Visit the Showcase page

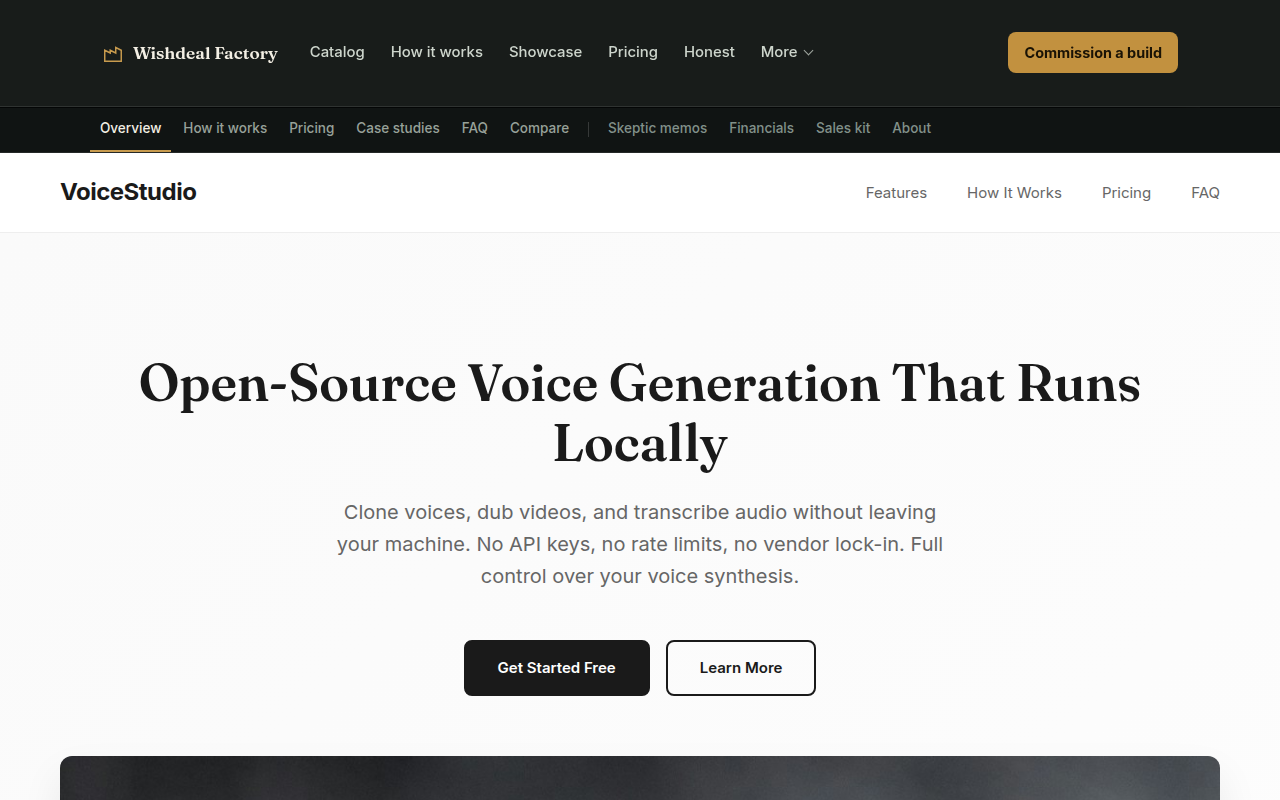click(x=545, y=52)
